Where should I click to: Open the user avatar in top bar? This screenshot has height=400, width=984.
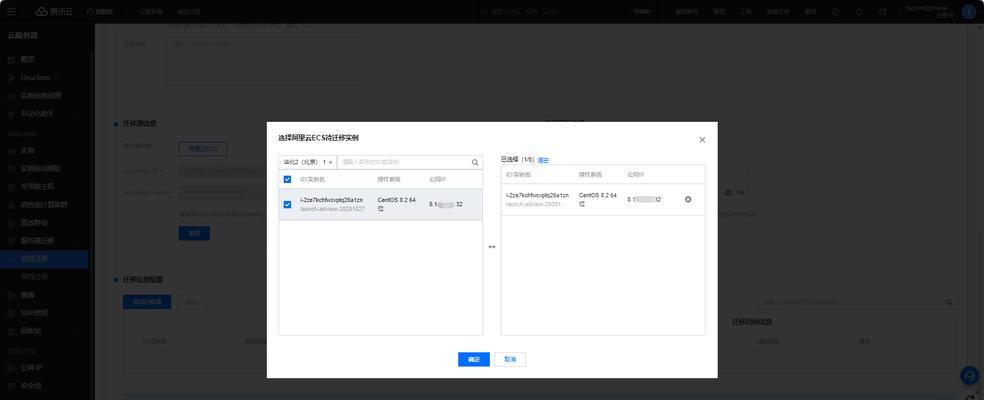click(968, 11)
